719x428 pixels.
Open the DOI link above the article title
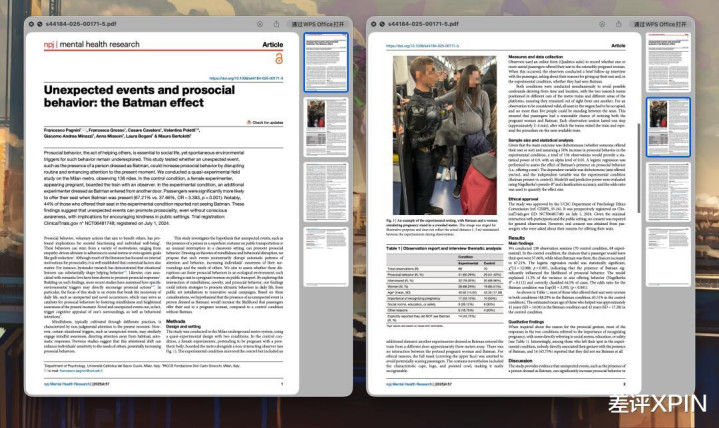click(246, 77)
